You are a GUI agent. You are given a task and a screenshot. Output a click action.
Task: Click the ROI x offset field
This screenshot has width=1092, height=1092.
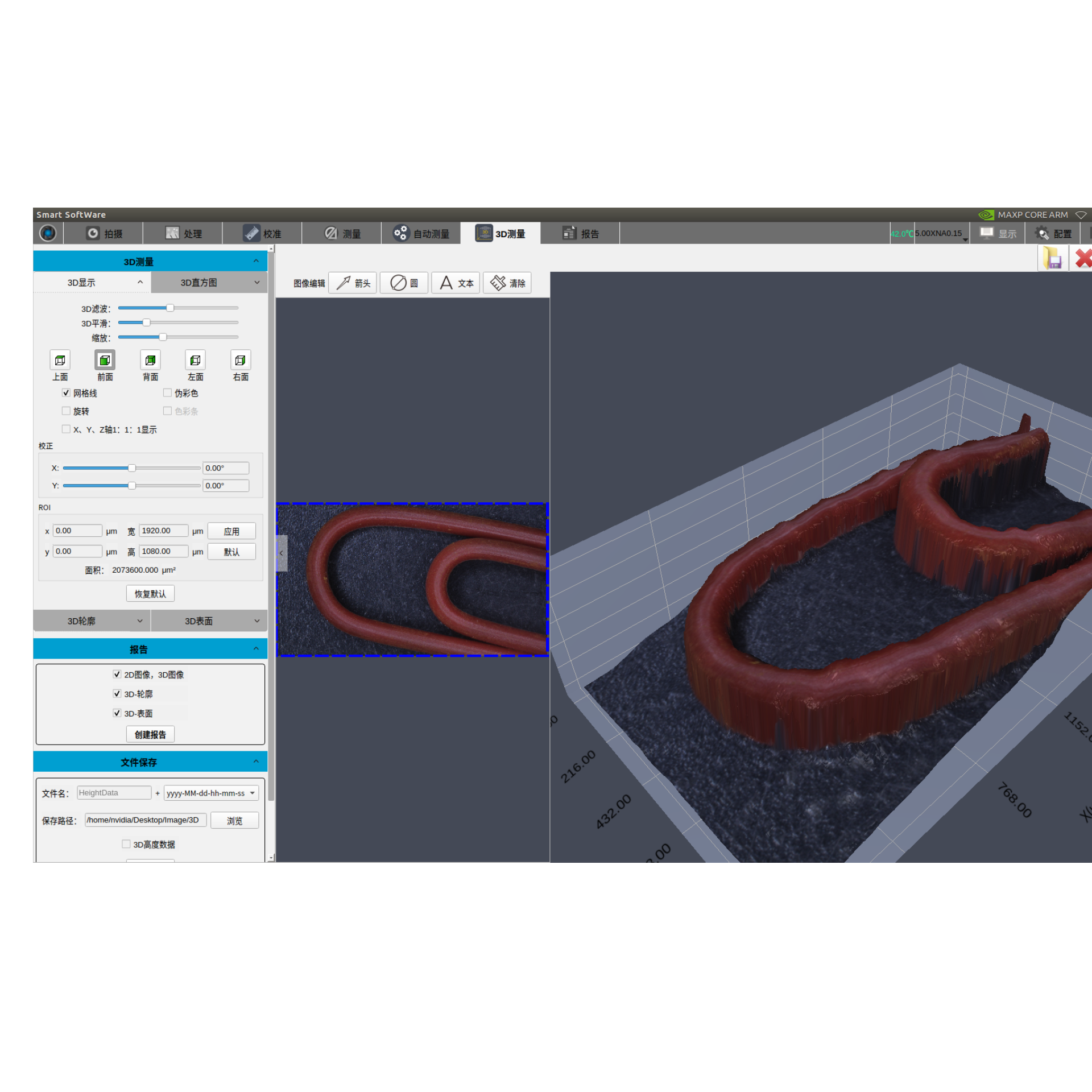(77, 531)
